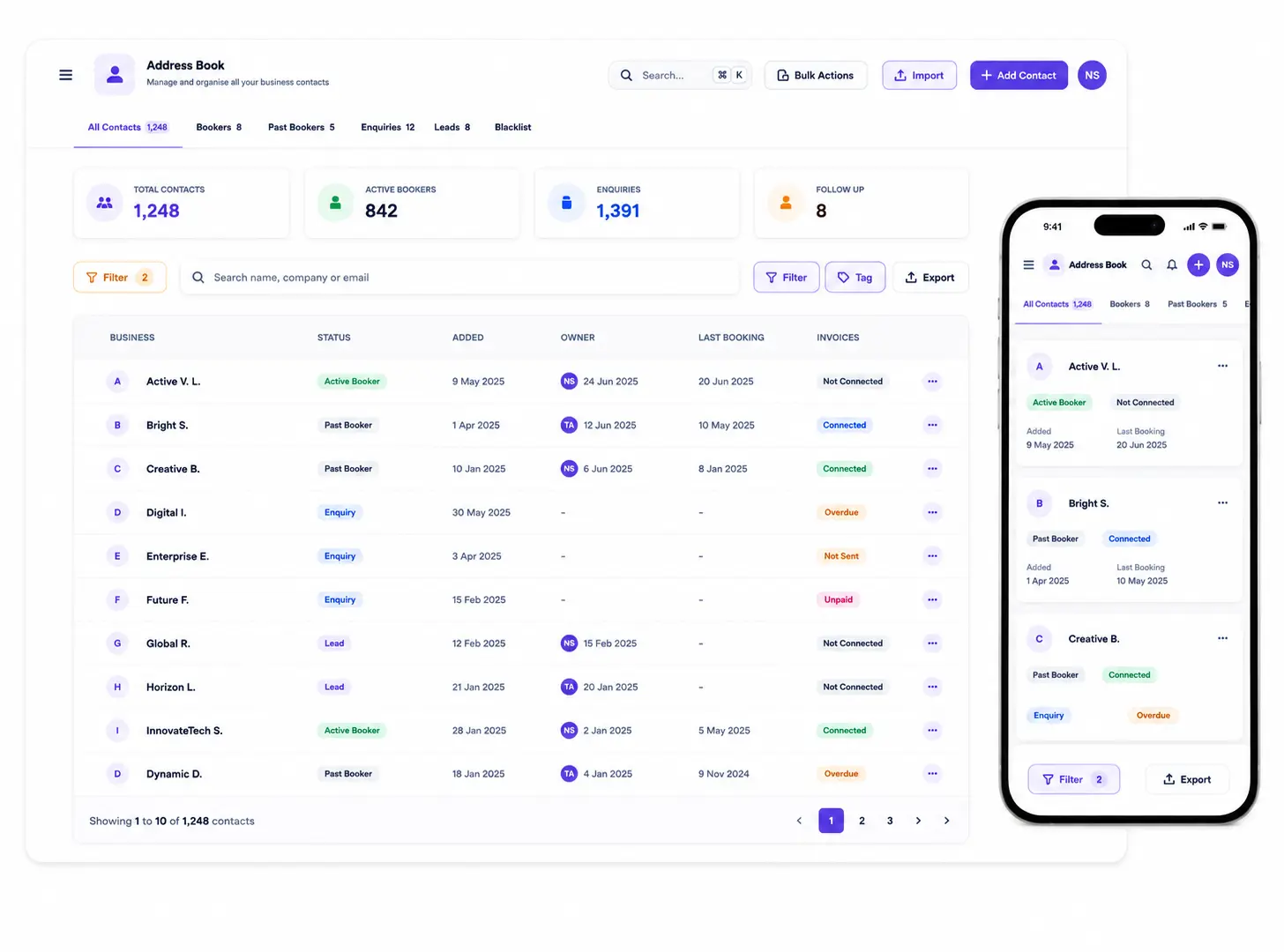
Task: Open row options for Dynamic D.
Action: pyautogui.click(x=932, y=774)
